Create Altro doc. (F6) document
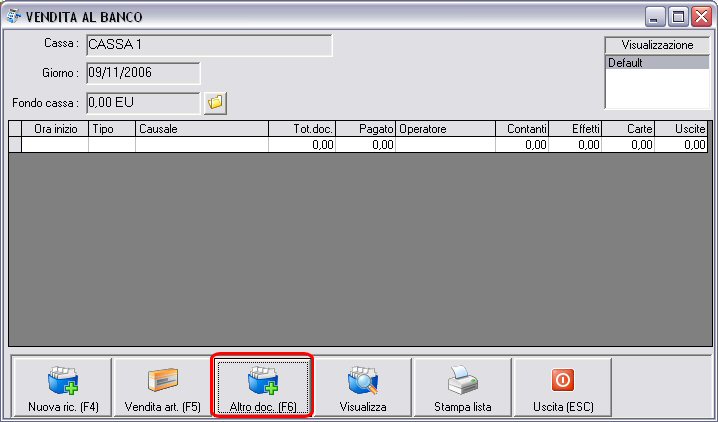The width and height of the screenshot is (718, 422). coord(263,387)
